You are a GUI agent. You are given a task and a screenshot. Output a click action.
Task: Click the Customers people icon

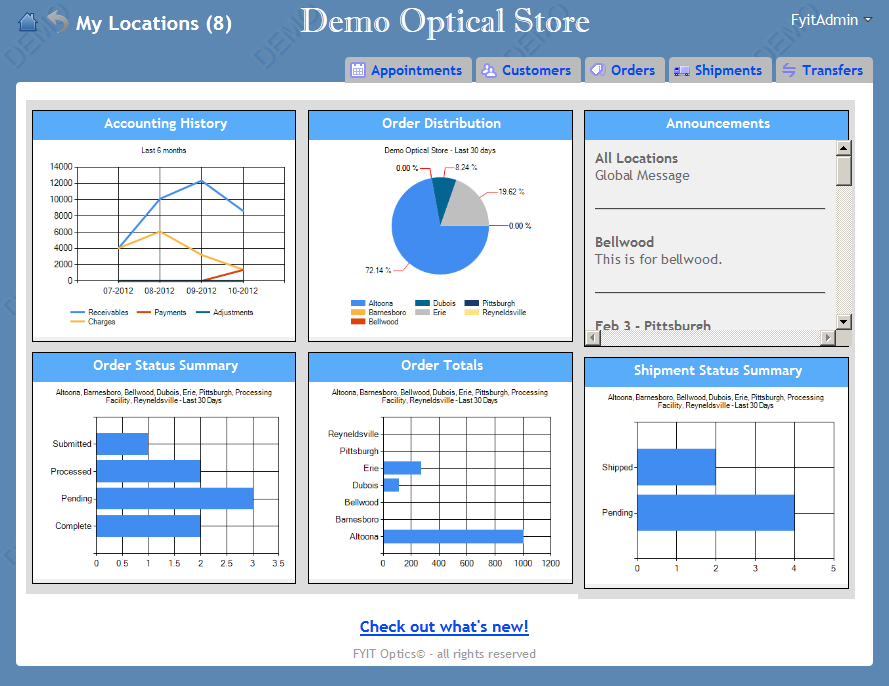[488, 70]
